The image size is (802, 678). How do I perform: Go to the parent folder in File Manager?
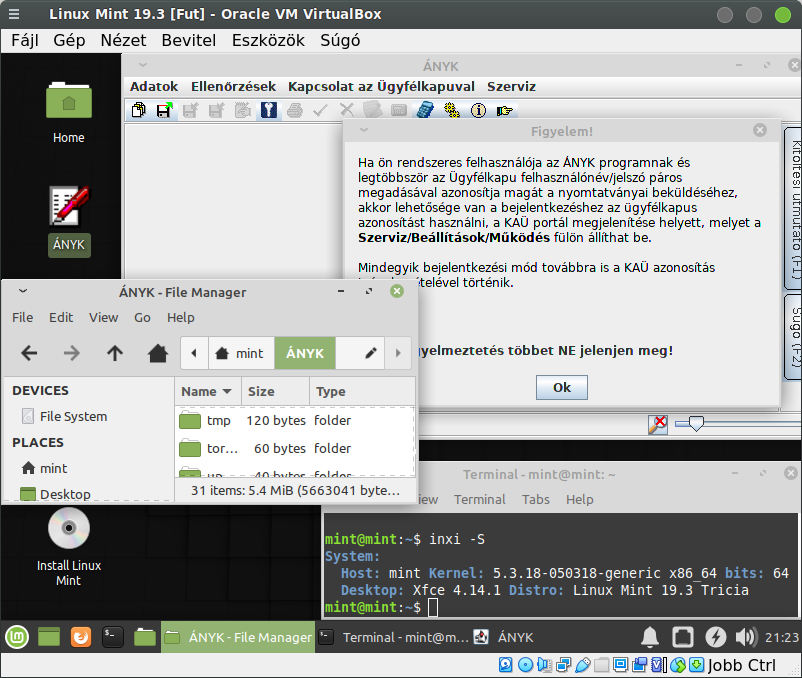tap(115, 353)
